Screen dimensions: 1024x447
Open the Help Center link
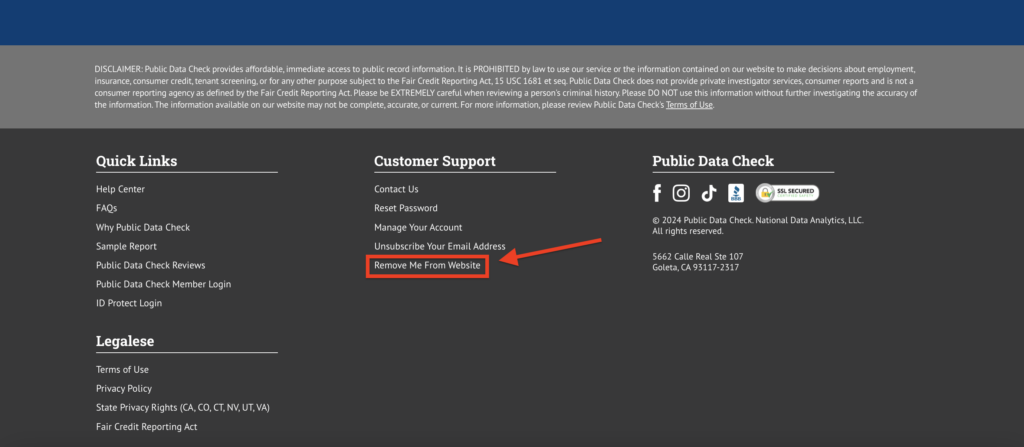(x=120, y=189)
